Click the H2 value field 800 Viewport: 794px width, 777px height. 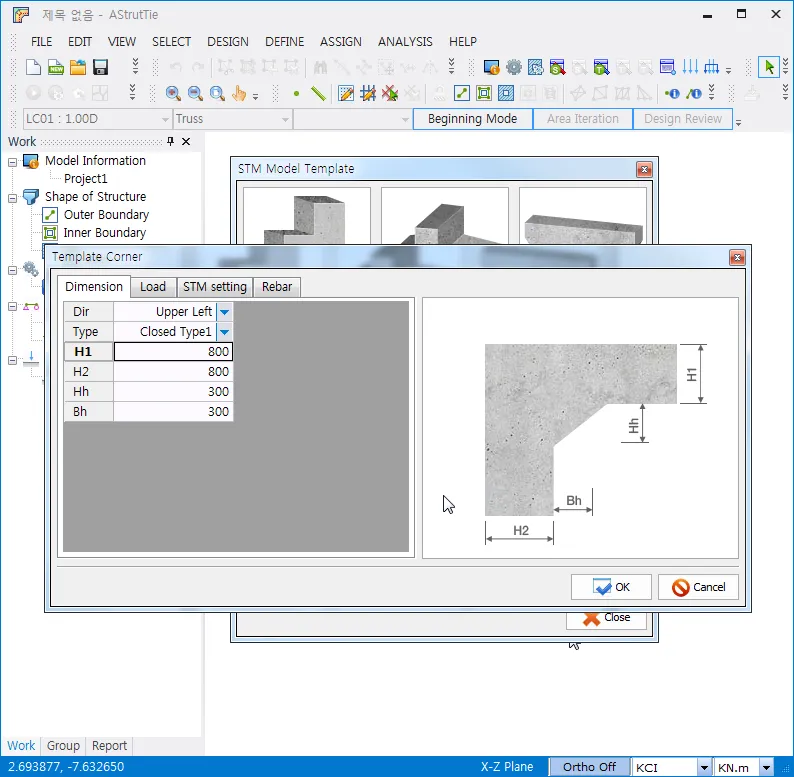[x=173, y=372]
